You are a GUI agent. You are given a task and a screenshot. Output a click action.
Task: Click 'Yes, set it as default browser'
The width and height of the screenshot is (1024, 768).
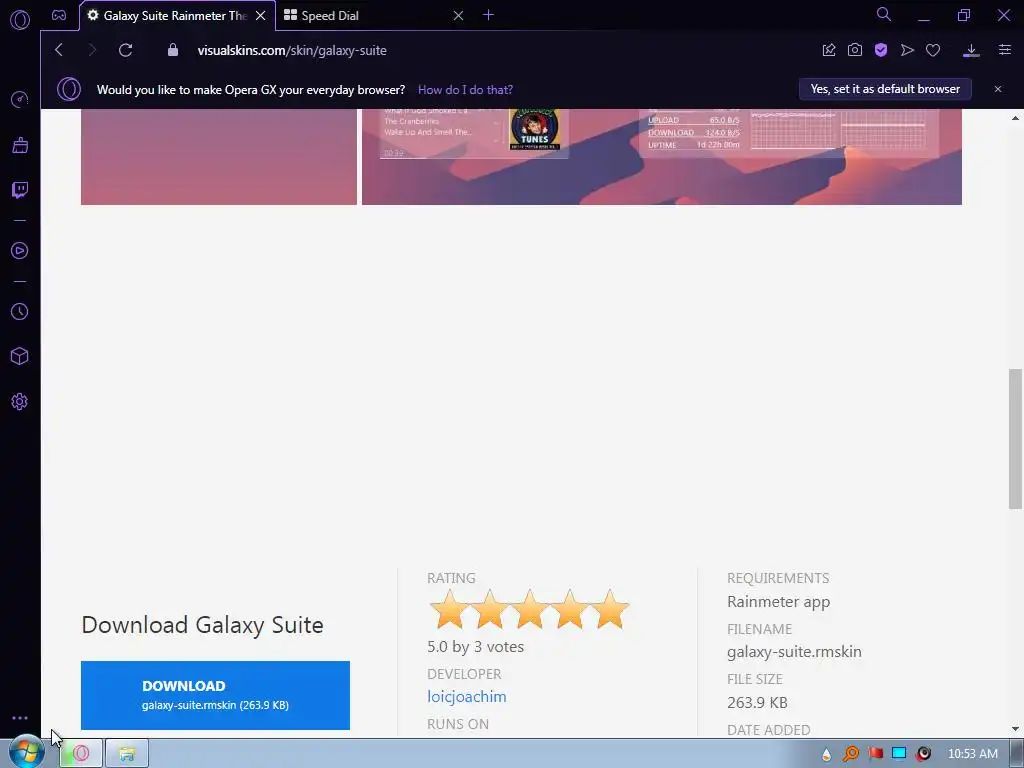pos(885,89)
